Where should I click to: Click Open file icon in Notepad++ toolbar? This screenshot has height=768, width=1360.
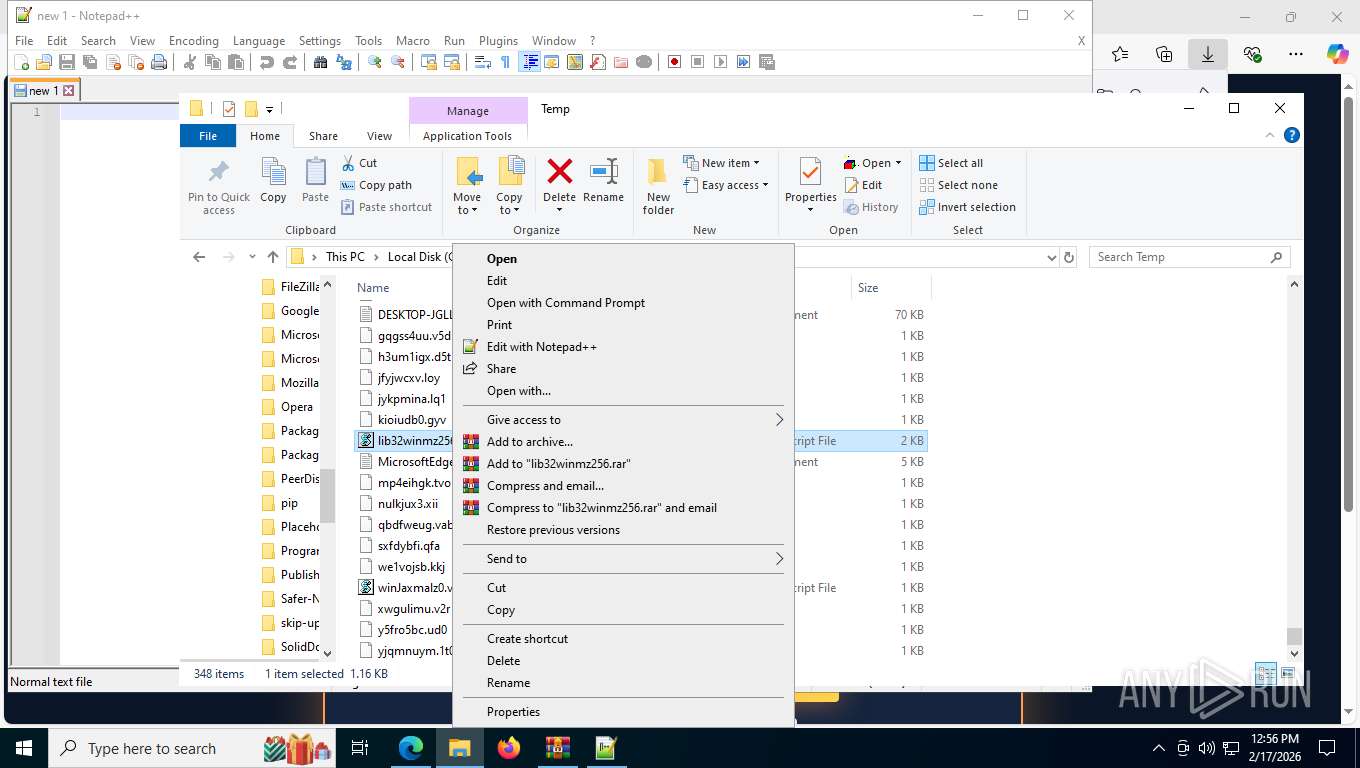[43, 62]
